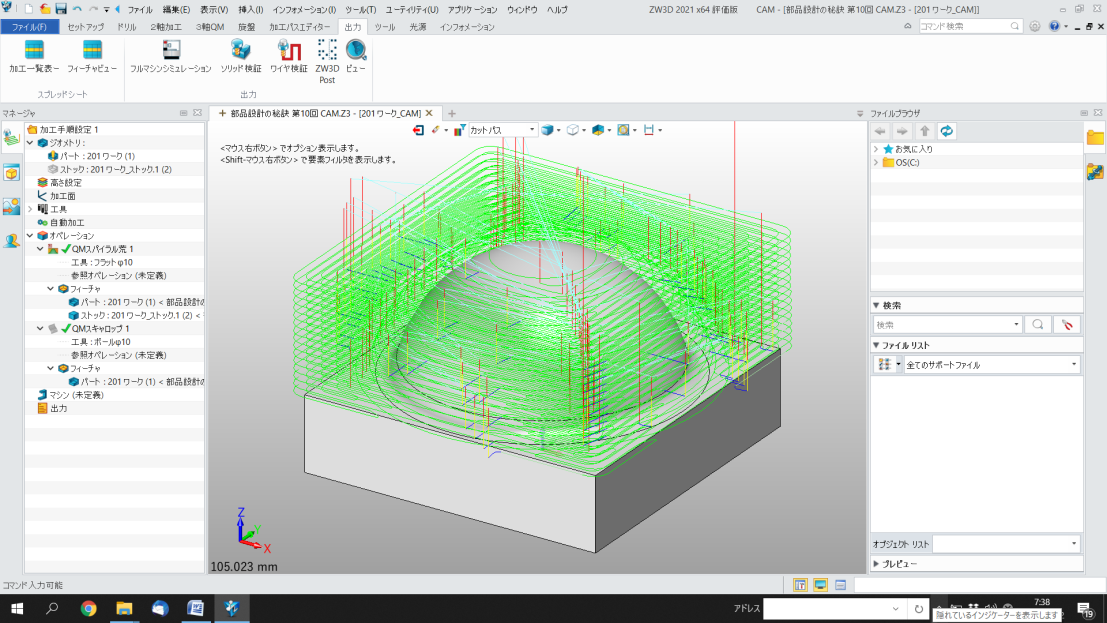Click the exit red arrow icon in viewport toolbar
This screenshot has height=623, width=1107.
[418, 130]
